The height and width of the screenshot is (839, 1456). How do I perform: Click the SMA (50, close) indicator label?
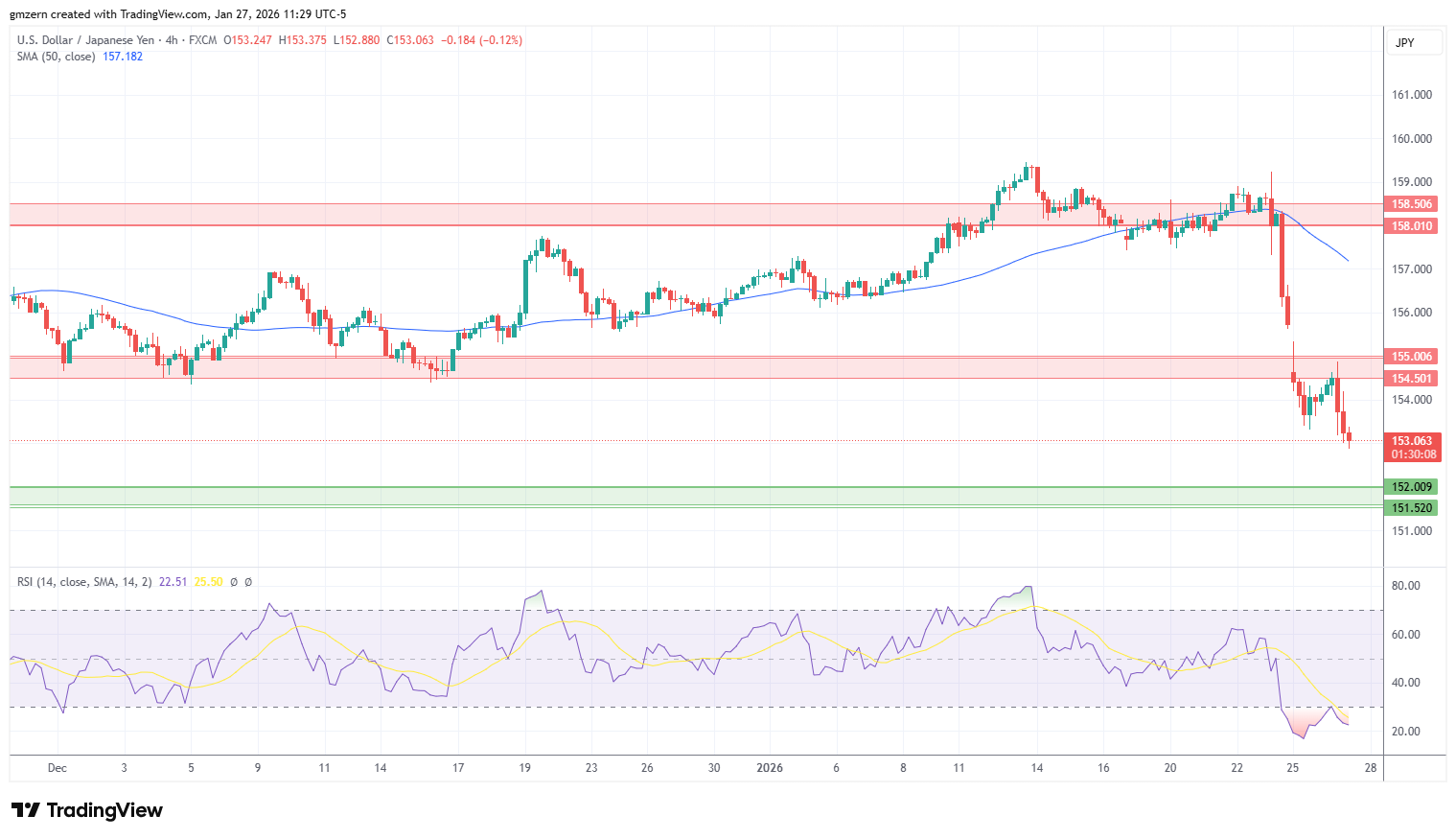pyautogui.click(x=56, y=57)
